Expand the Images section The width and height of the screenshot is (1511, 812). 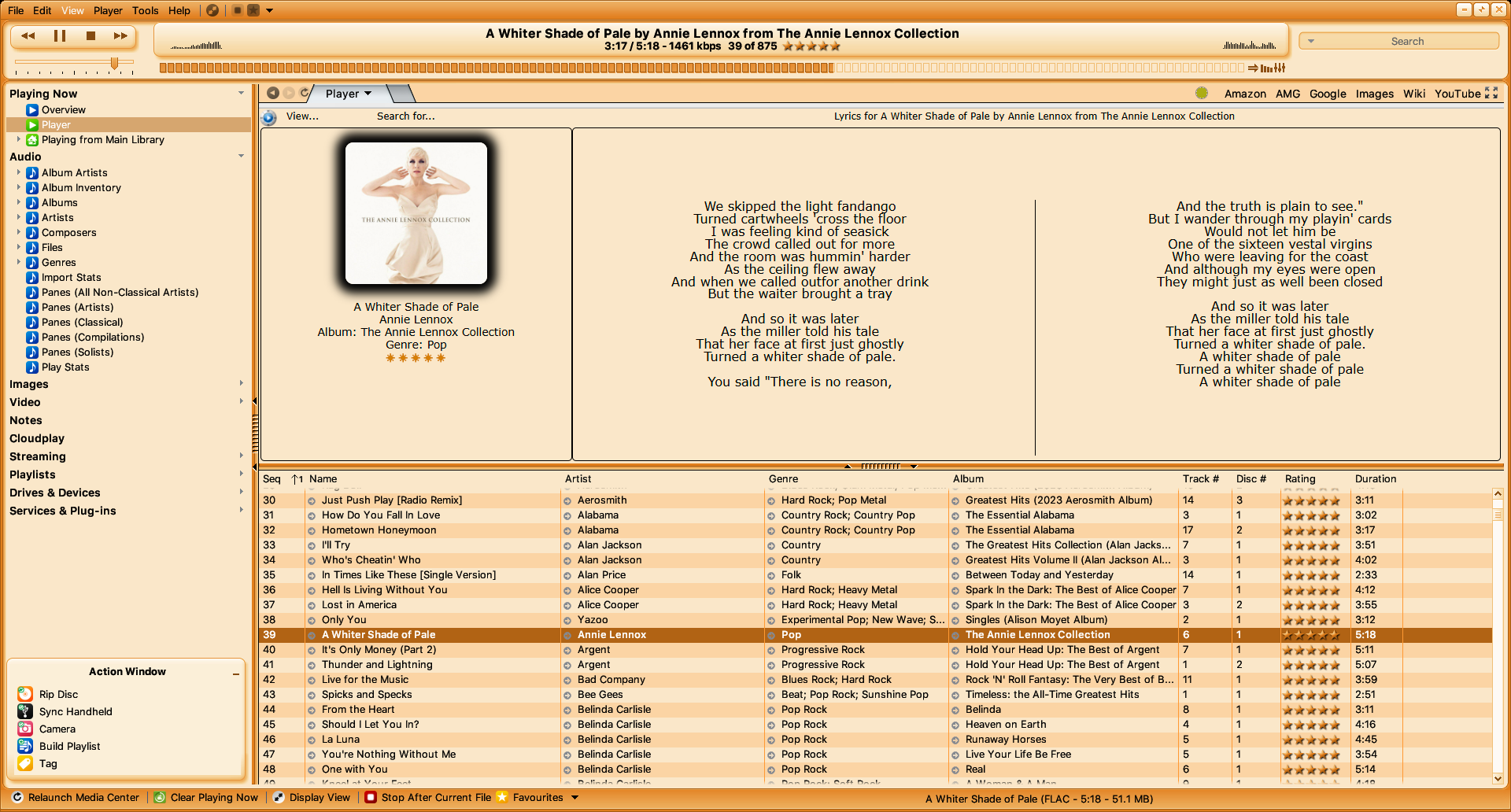point(241,384)
